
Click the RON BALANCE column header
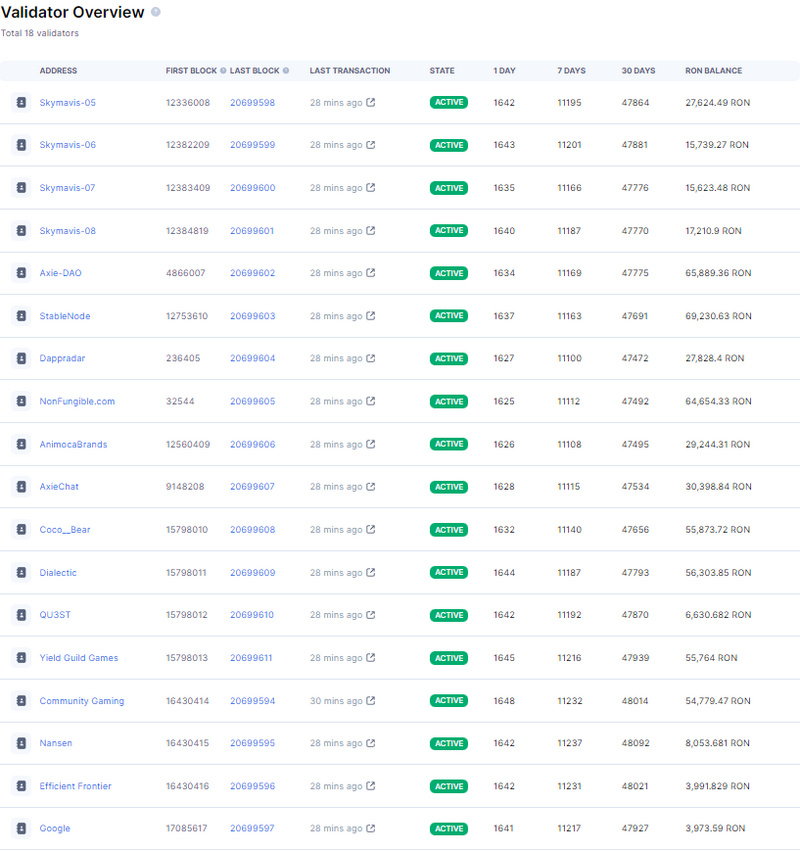pos(713,71)
